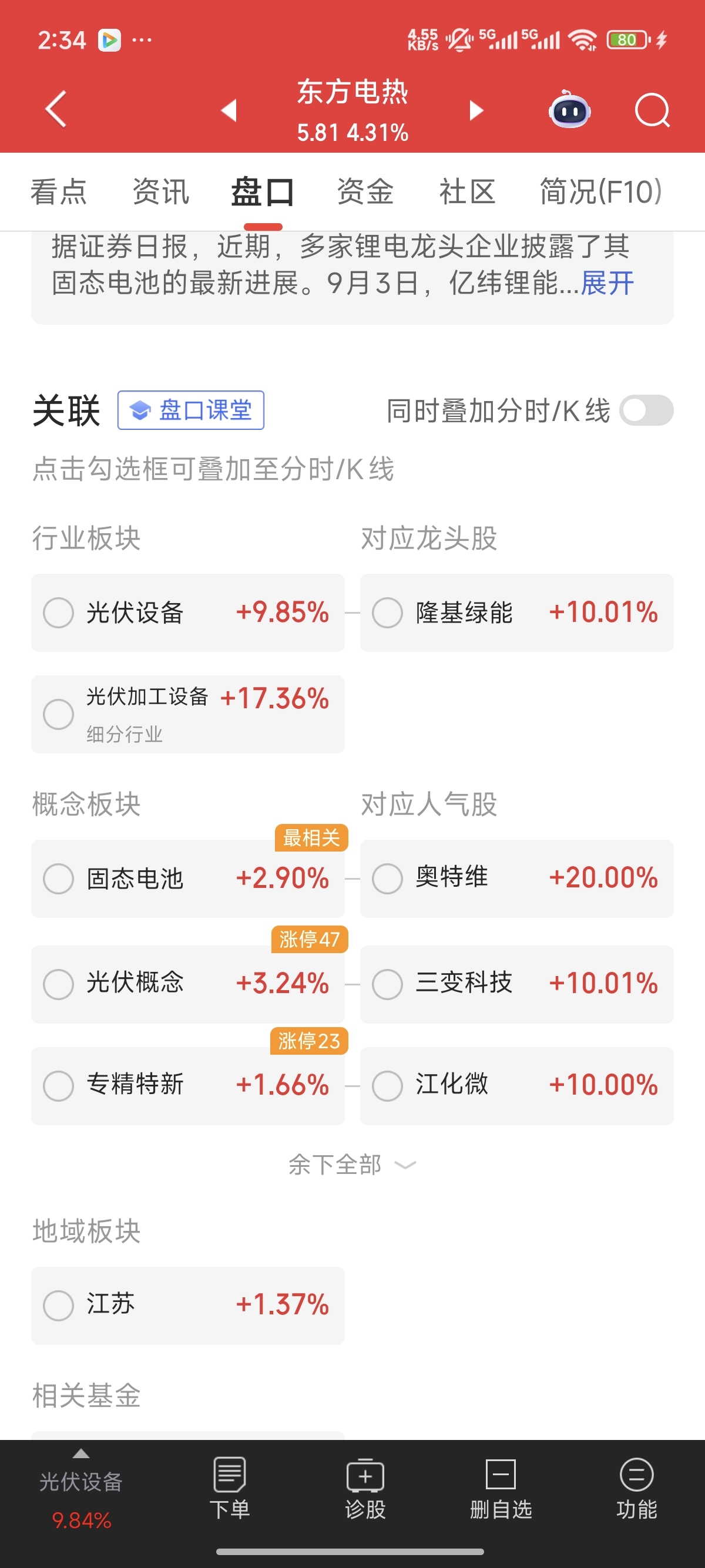
Task: Select the 隆基绿能 radio circle
Action: click(x=387, y=613)
